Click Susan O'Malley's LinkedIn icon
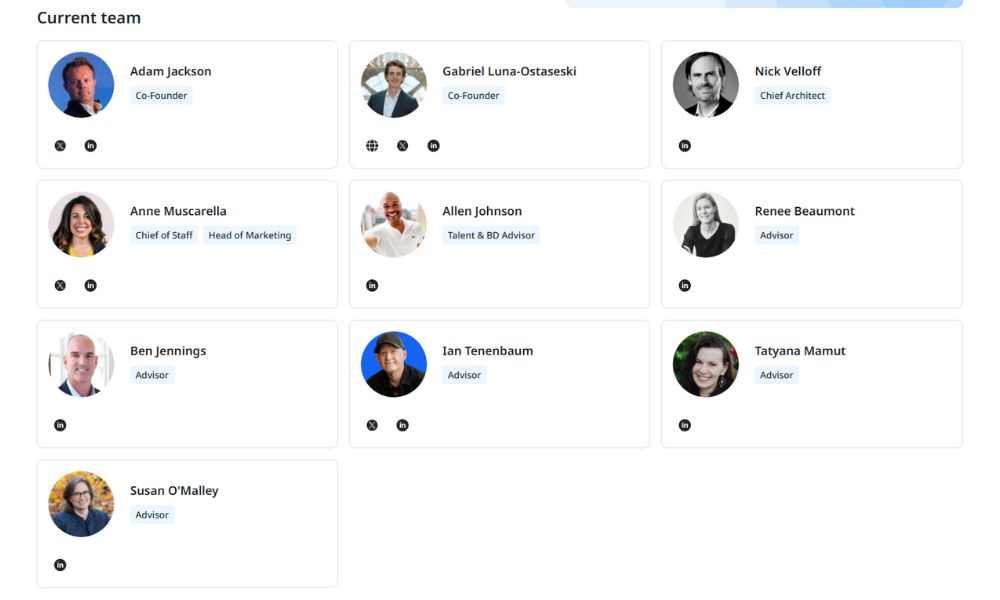Screen dimensions: 1000x600 tap(59, 564)
